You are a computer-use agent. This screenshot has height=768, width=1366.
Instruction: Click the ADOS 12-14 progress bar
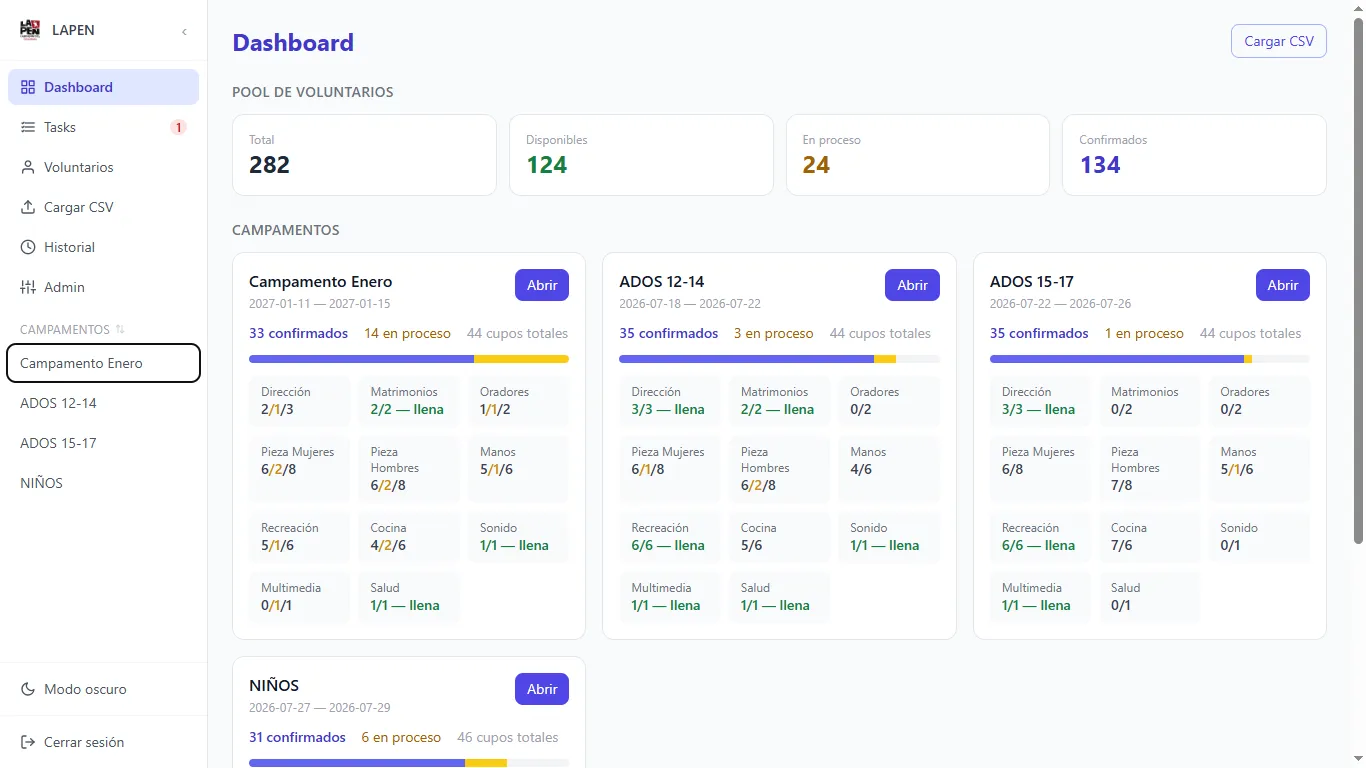point(779,359)
